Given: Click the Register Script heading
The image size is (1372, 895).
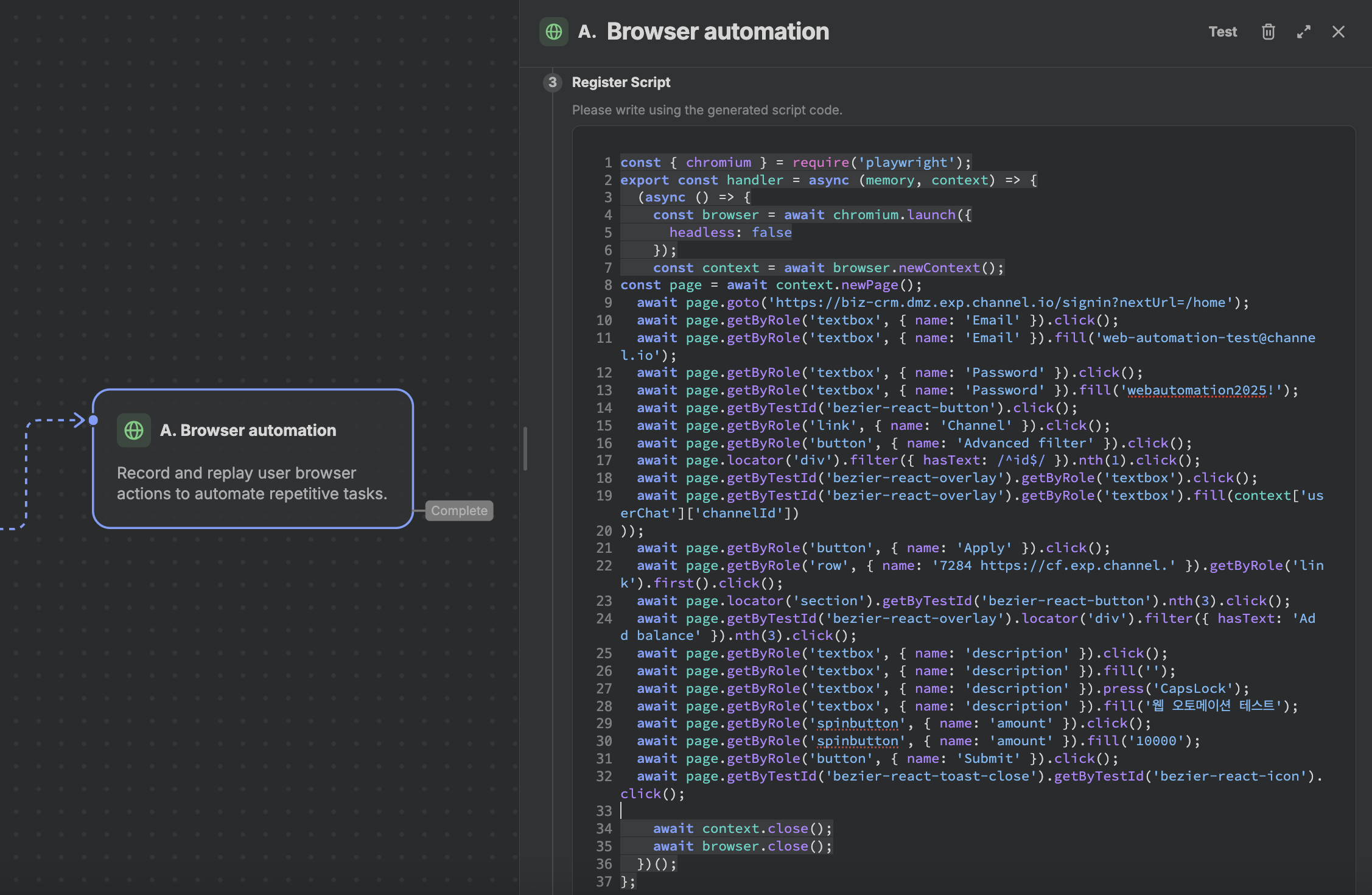Looking at the screenshot, I should pyautogui.click(x=621, y=82).
